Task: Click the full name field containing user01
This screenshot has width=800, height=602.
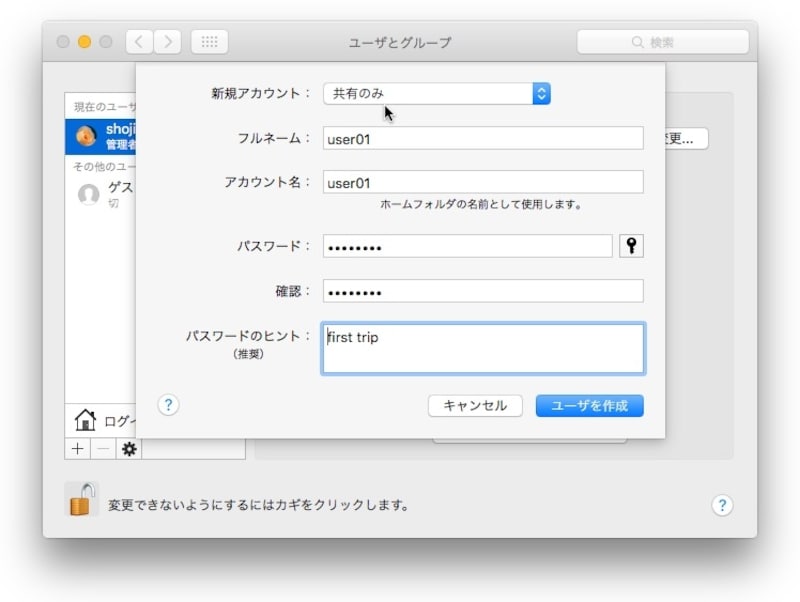Action: (x=483, y=138)
